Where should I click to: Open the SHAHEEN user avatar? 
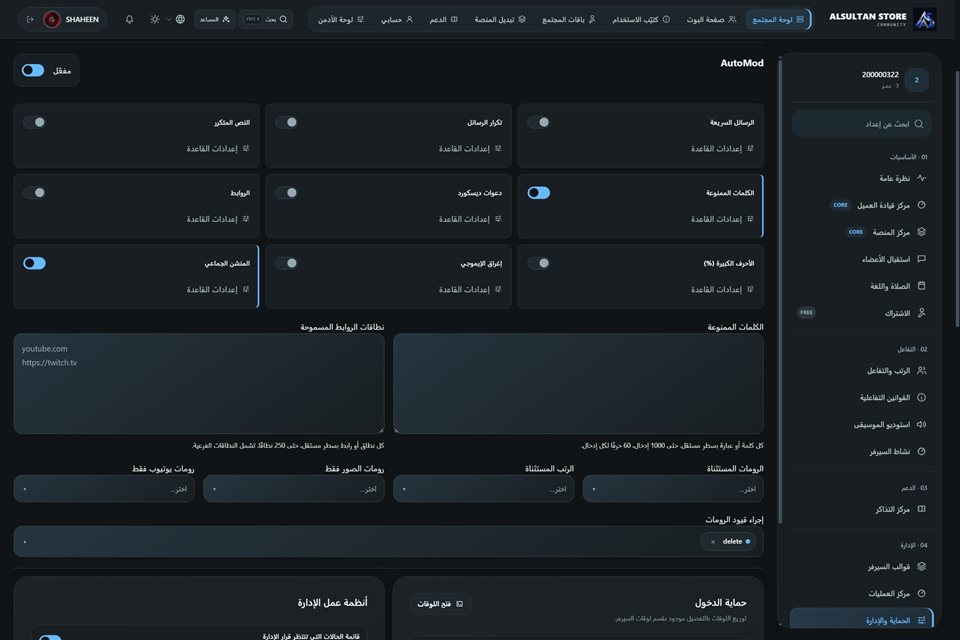tap(52, 20)
